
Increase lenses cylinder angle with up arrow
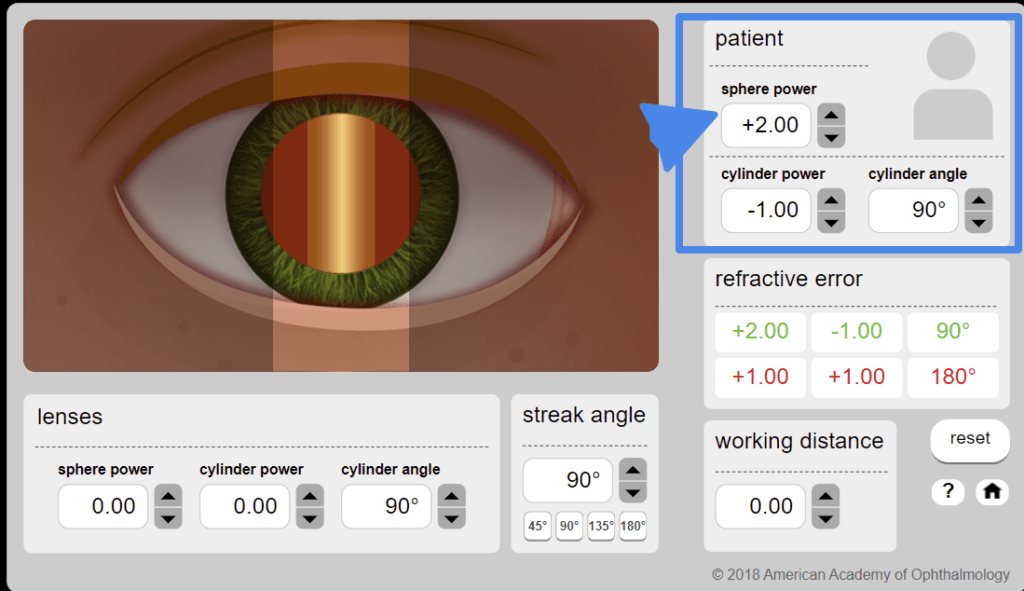[x=452, y=495]
